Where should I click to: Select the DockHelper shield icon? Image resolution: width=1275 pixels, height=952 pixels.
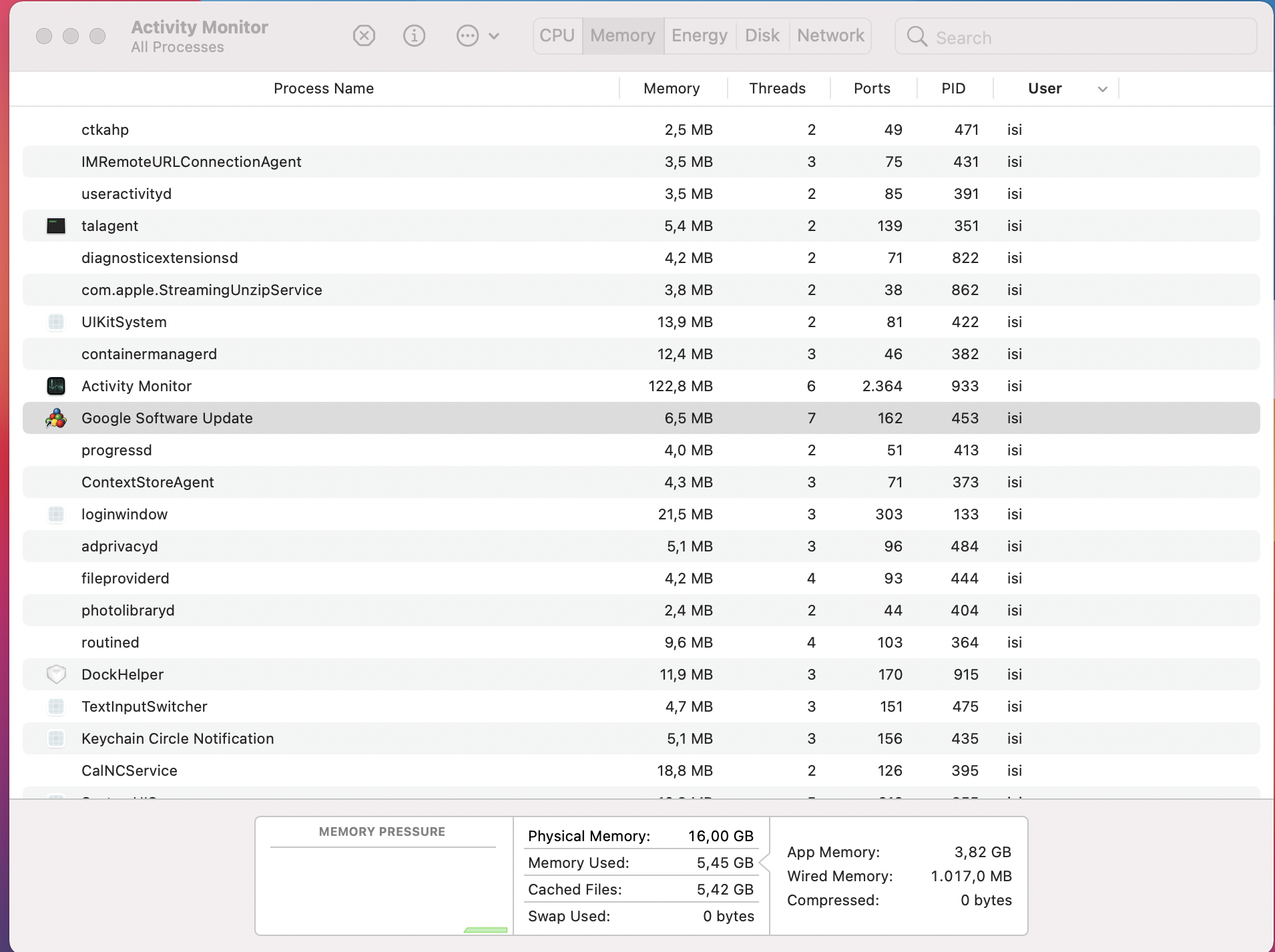coord(56,674)
